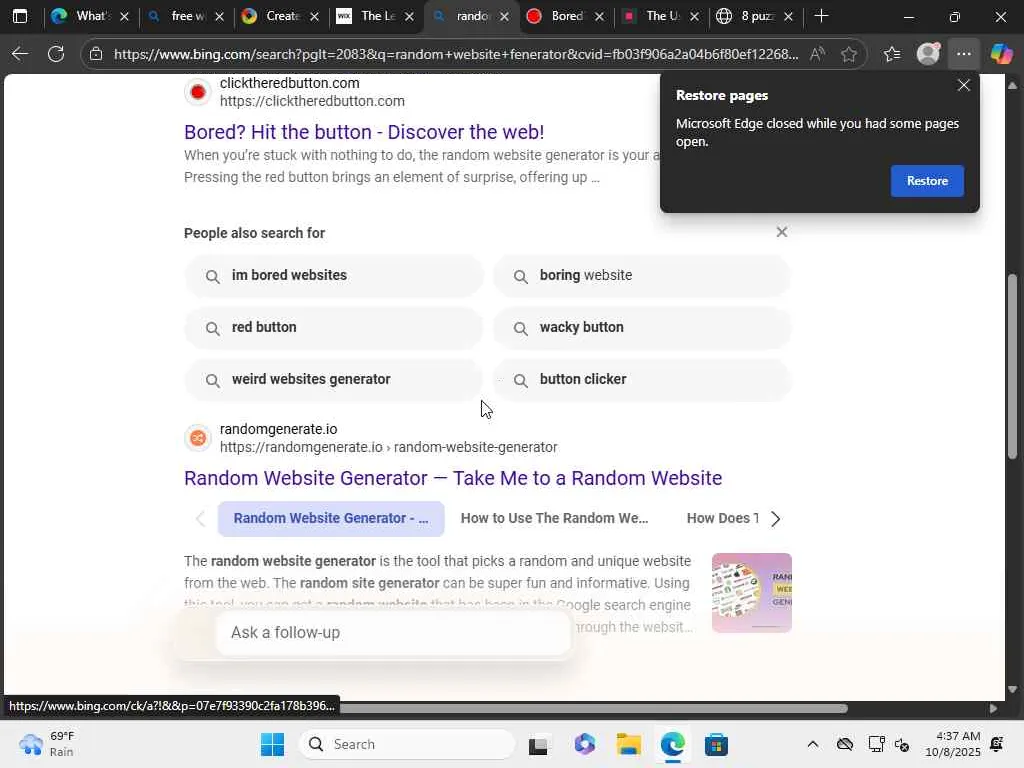The width and height of the screenshot is (1024, 768).
Task: Open a new browser tab
Action: coord(822,16)
